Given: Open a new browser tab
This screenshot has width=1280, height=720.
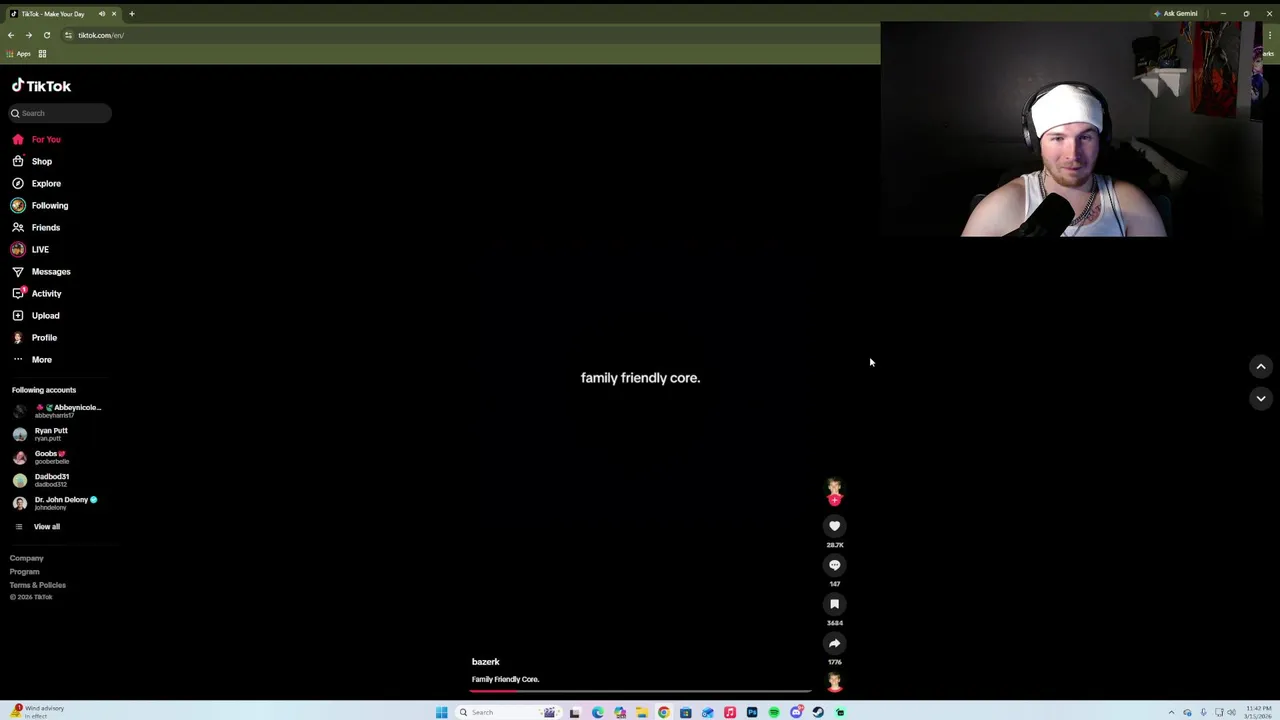Looking at the screenshot, I should 132,14.
